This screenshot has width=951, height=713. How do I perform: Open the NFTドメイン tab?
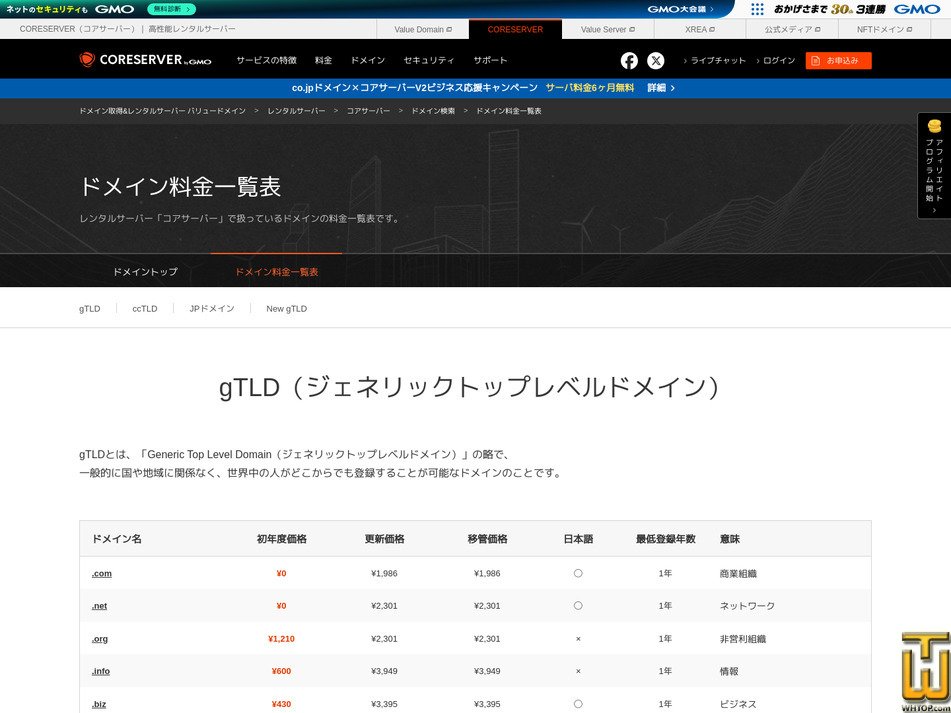pos(884,29)
